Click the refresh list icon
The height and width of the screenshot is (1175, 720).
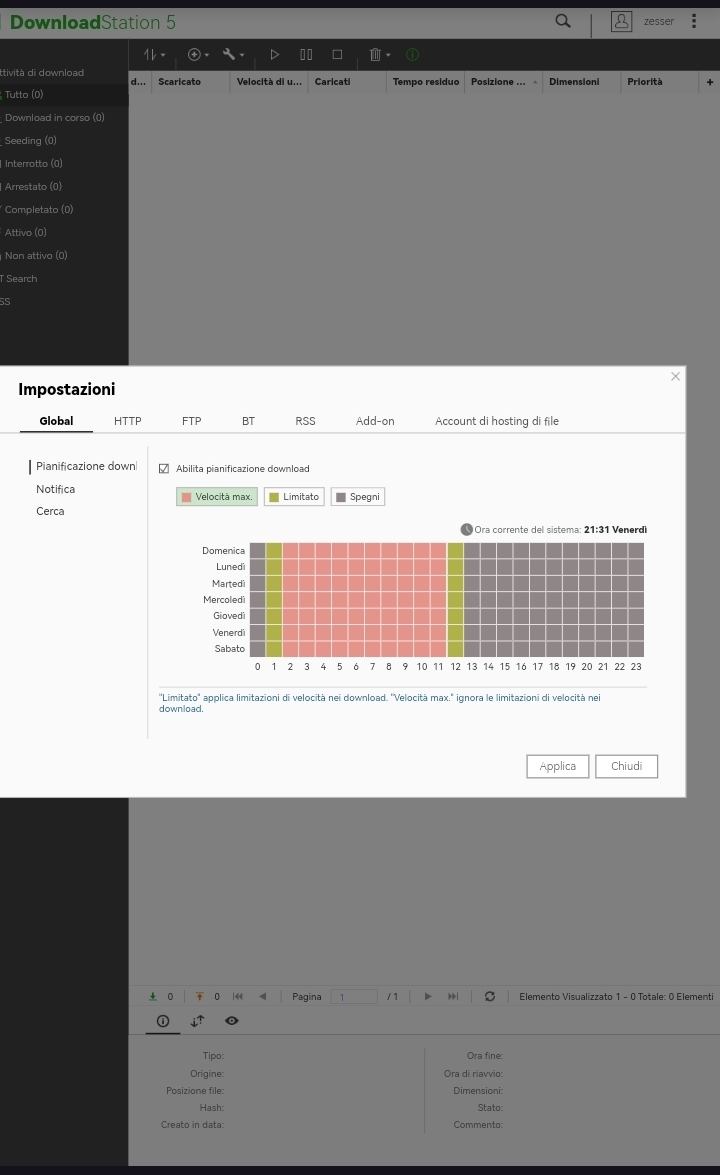pos(490,997)
